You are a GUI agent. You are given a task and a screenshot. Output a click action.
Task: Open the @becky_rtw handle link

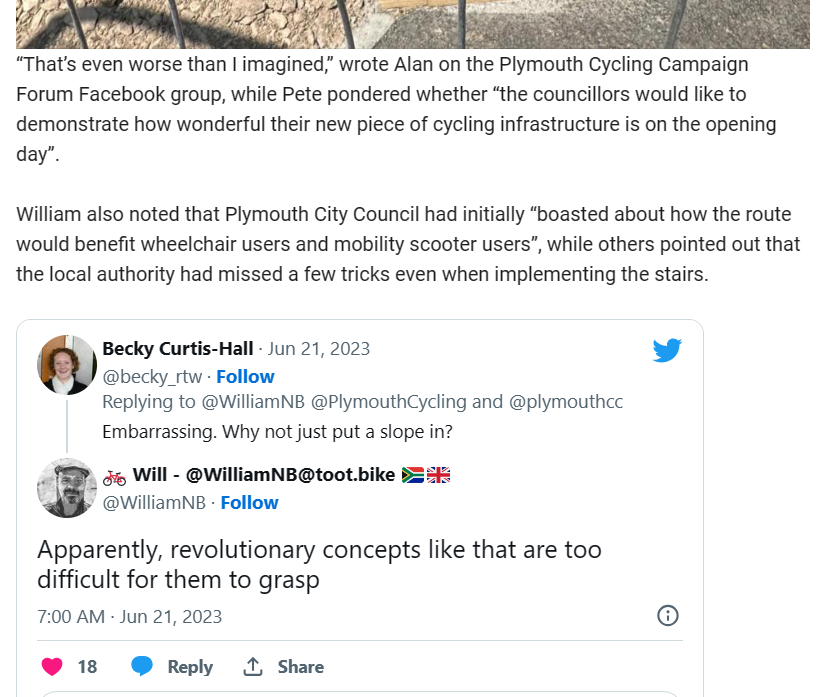tap(152, 377)
